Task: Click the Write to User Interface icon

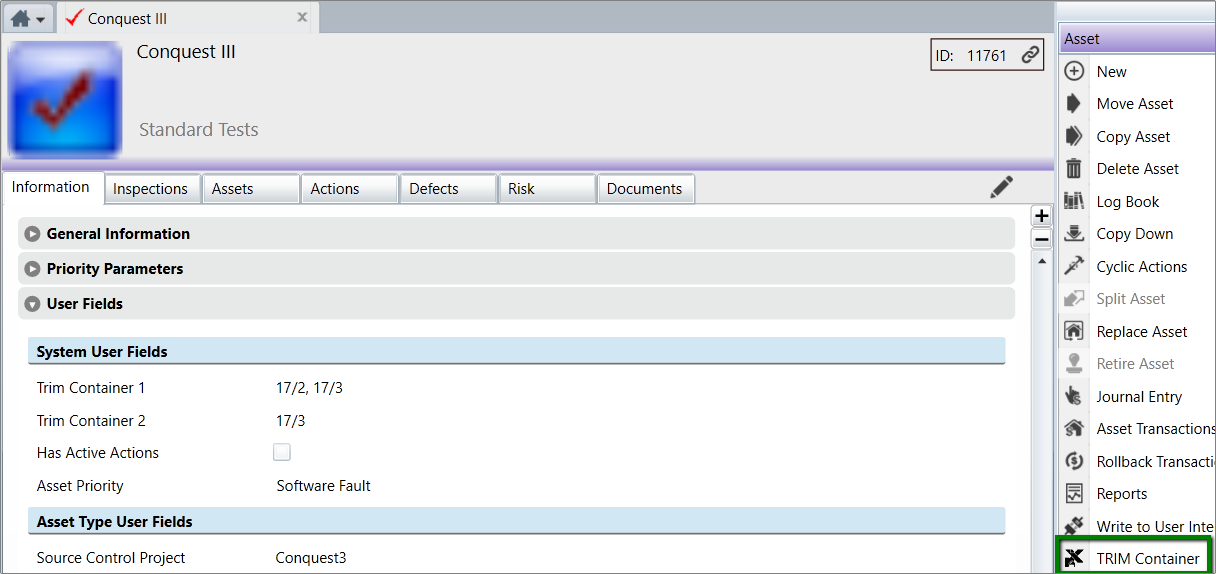Action: [1074, 526]
